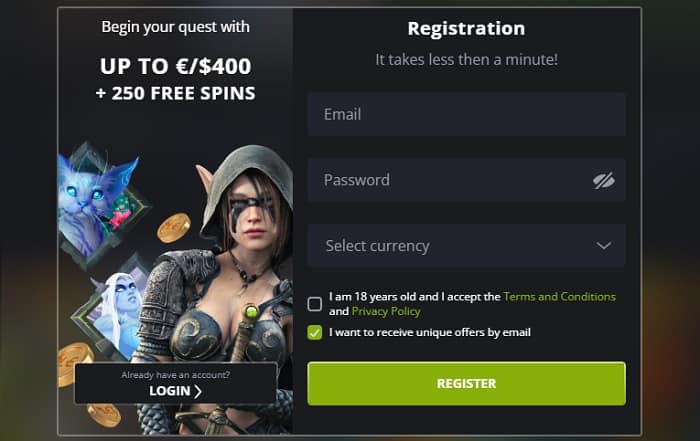The width and height of the screenshot is (700, 441).
Task: Click the gold coin beside the cat
Action: [x=174, y=228]
